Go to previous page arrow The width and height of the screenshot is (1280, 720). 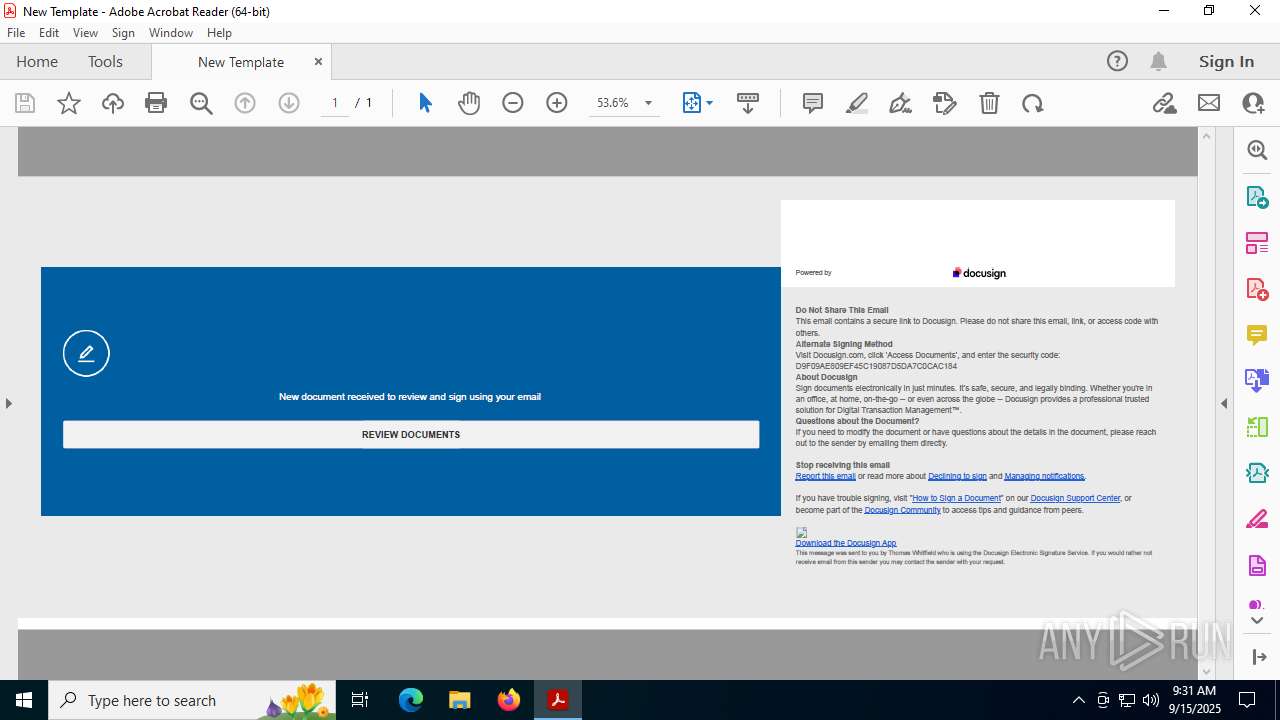pos(245,103)
